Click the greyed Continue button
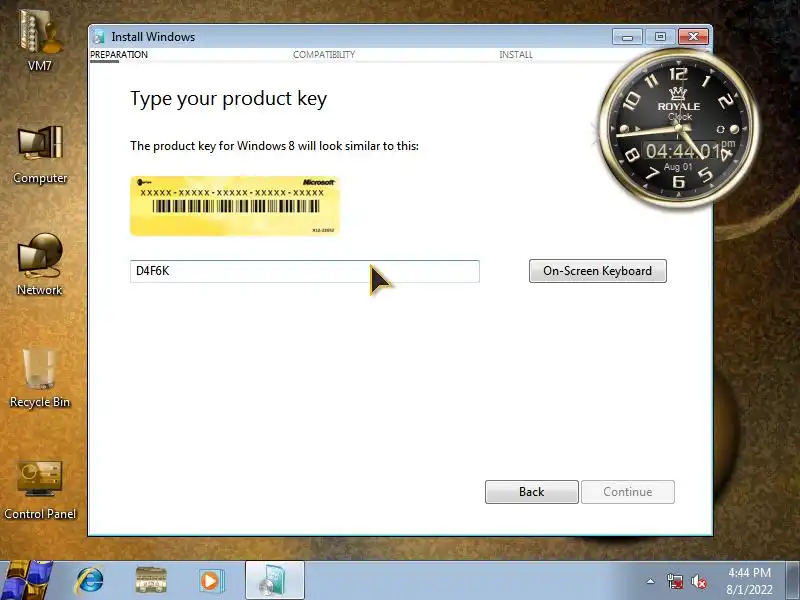800x600 pixels. pos(628,492)
